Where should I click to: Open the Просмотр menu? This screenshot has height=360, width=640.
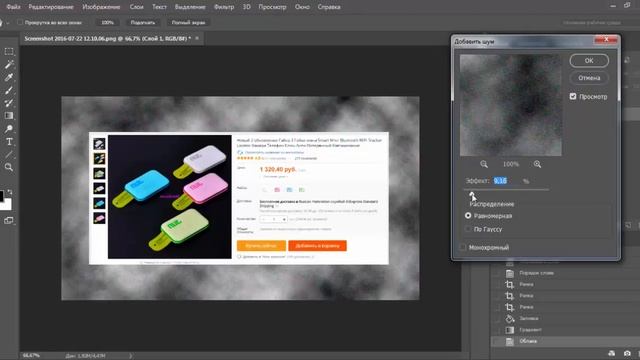[x=272, y=7]
